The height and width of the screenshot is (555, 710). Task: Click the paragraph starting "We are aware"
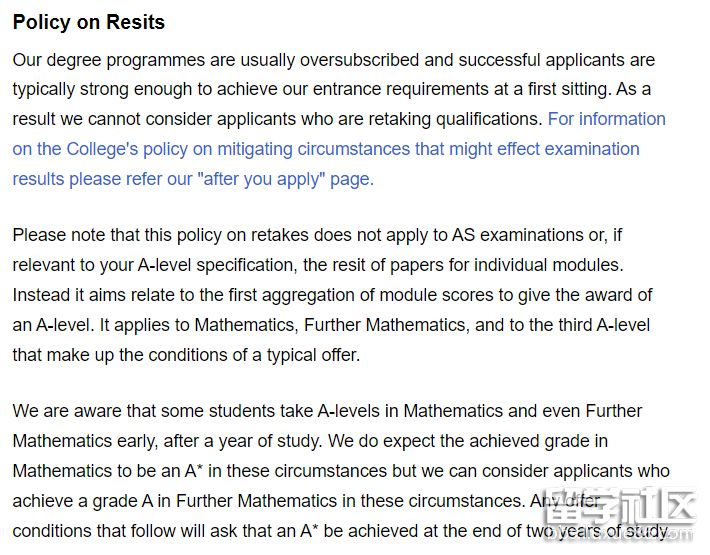coord(340,470)
